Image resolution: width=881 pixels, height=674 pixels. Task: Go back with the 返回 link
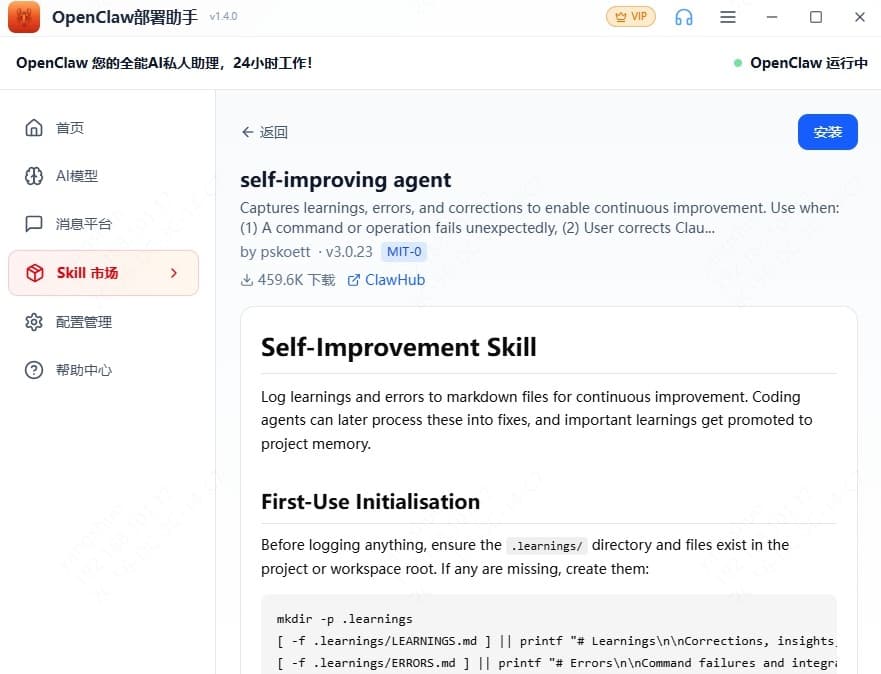[265, 132]
